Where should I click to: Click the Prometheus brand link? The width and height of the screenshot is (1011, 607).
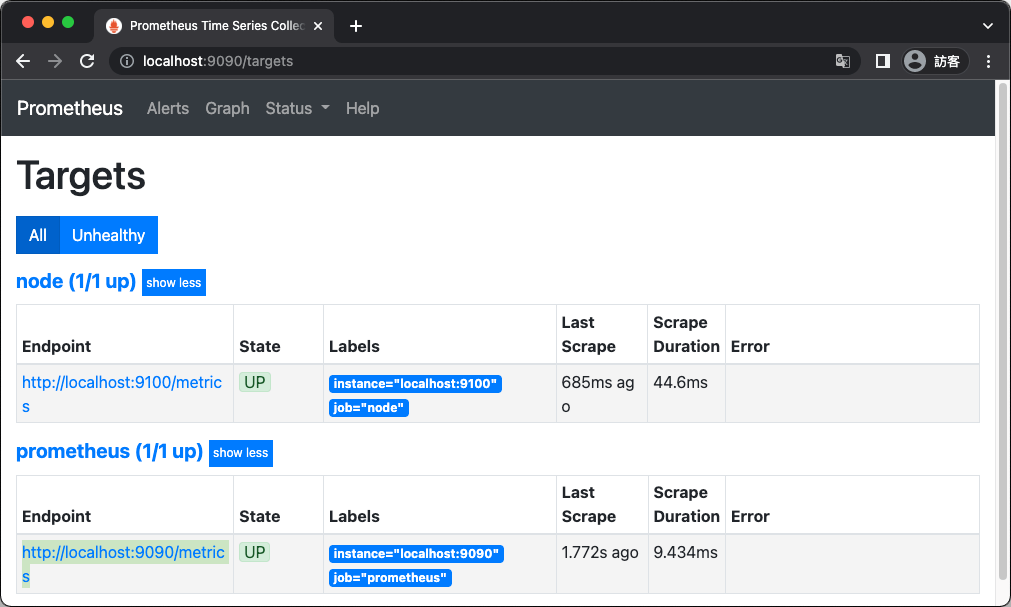[70, 108]
